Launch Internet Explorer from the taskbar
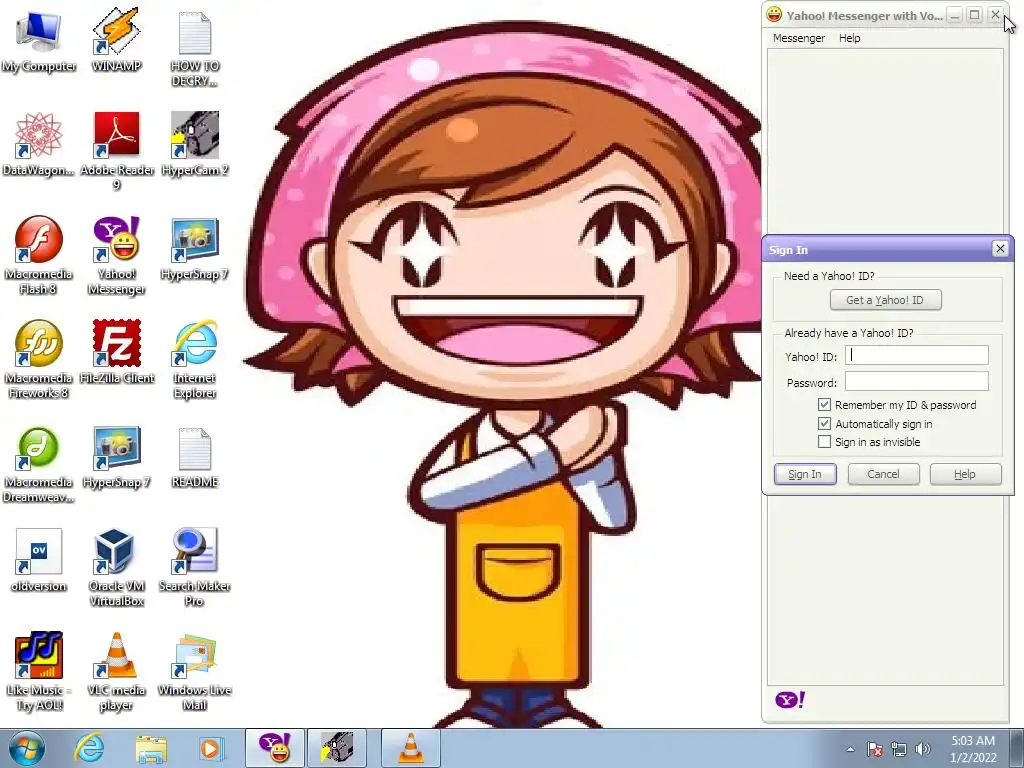 (89, 748)
